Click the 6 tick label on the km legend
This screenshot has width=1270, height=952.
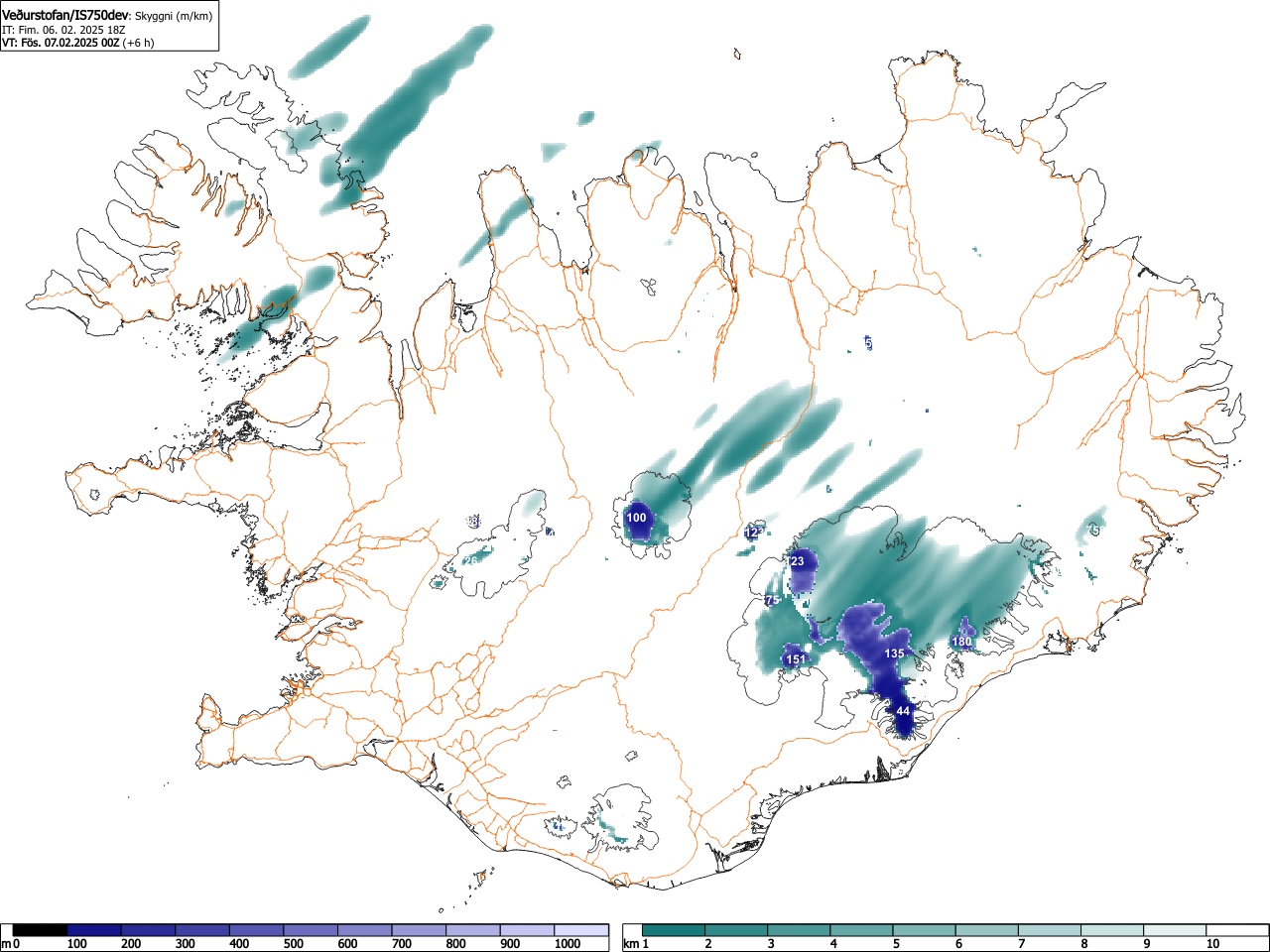(x=958, y=944)
